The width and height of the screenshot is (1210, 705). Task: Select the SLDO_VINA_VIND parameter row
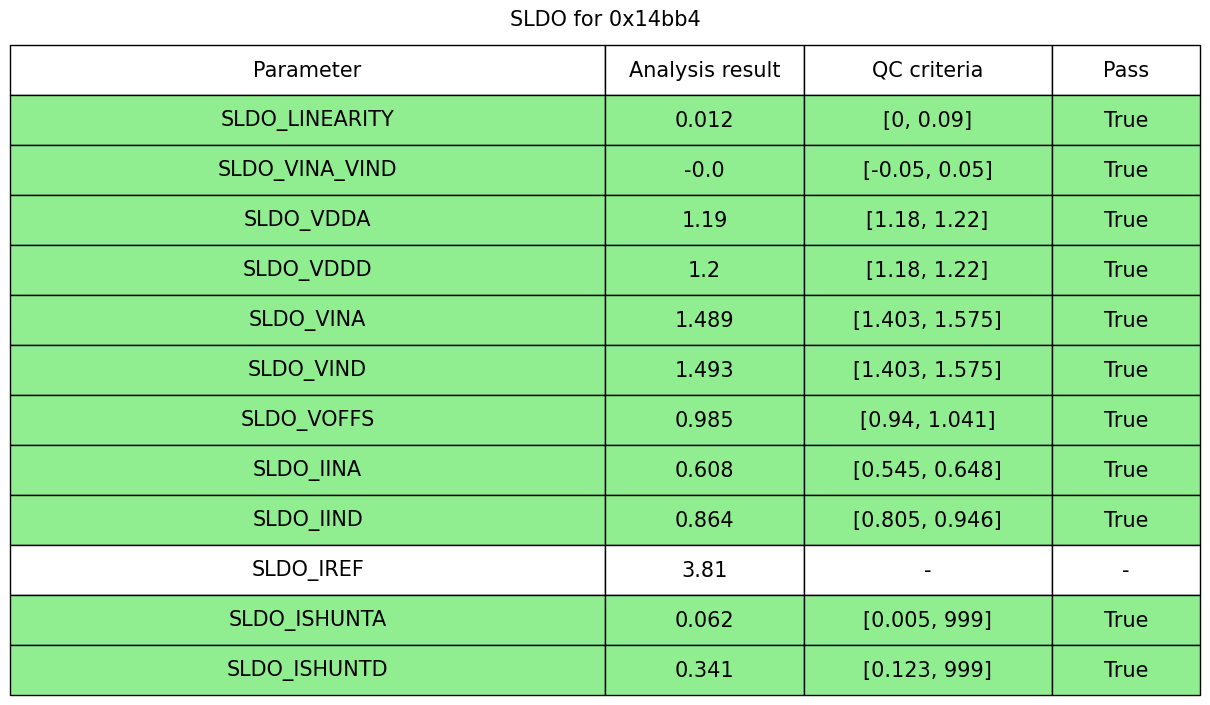click(307, 170)
